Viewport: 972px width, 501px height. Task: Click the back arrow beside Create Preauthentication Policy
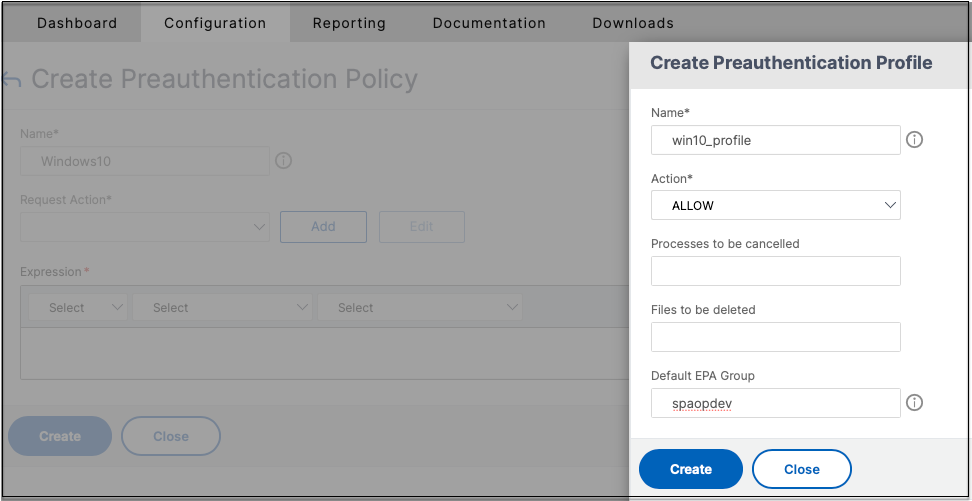pos(12,79)
